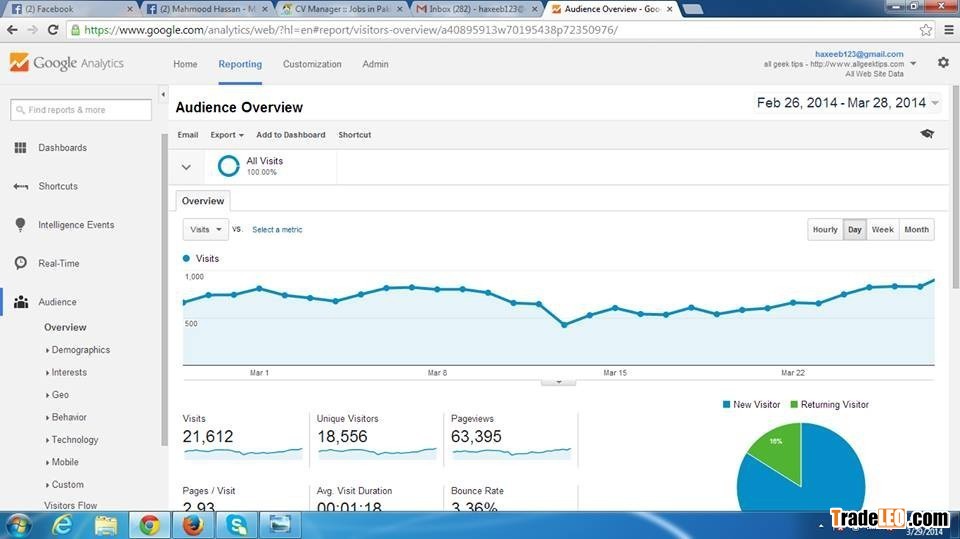Click the Unique Visitors sparkline

[377, 453]
